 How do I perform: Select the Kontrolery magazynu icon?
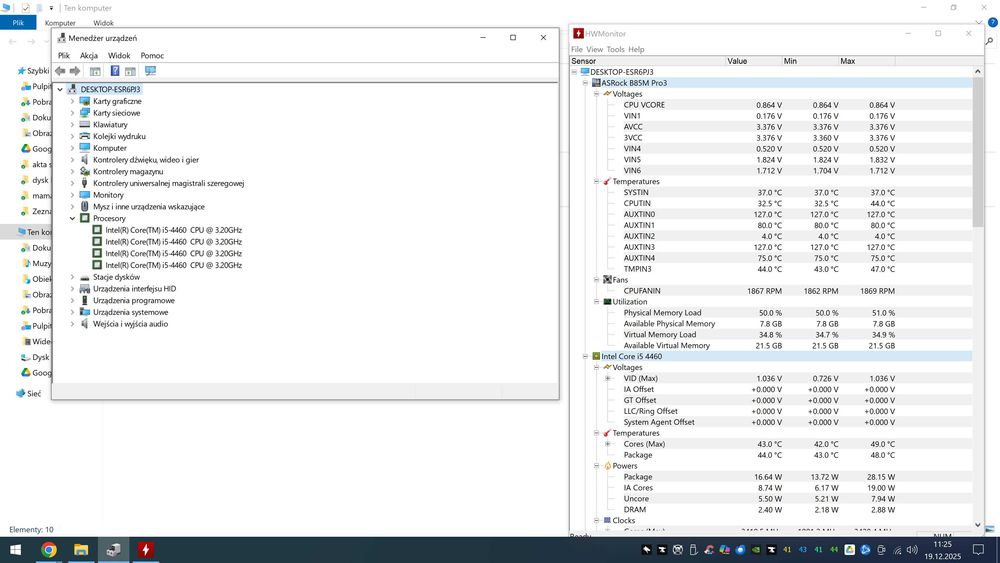(x=85, y=171)
